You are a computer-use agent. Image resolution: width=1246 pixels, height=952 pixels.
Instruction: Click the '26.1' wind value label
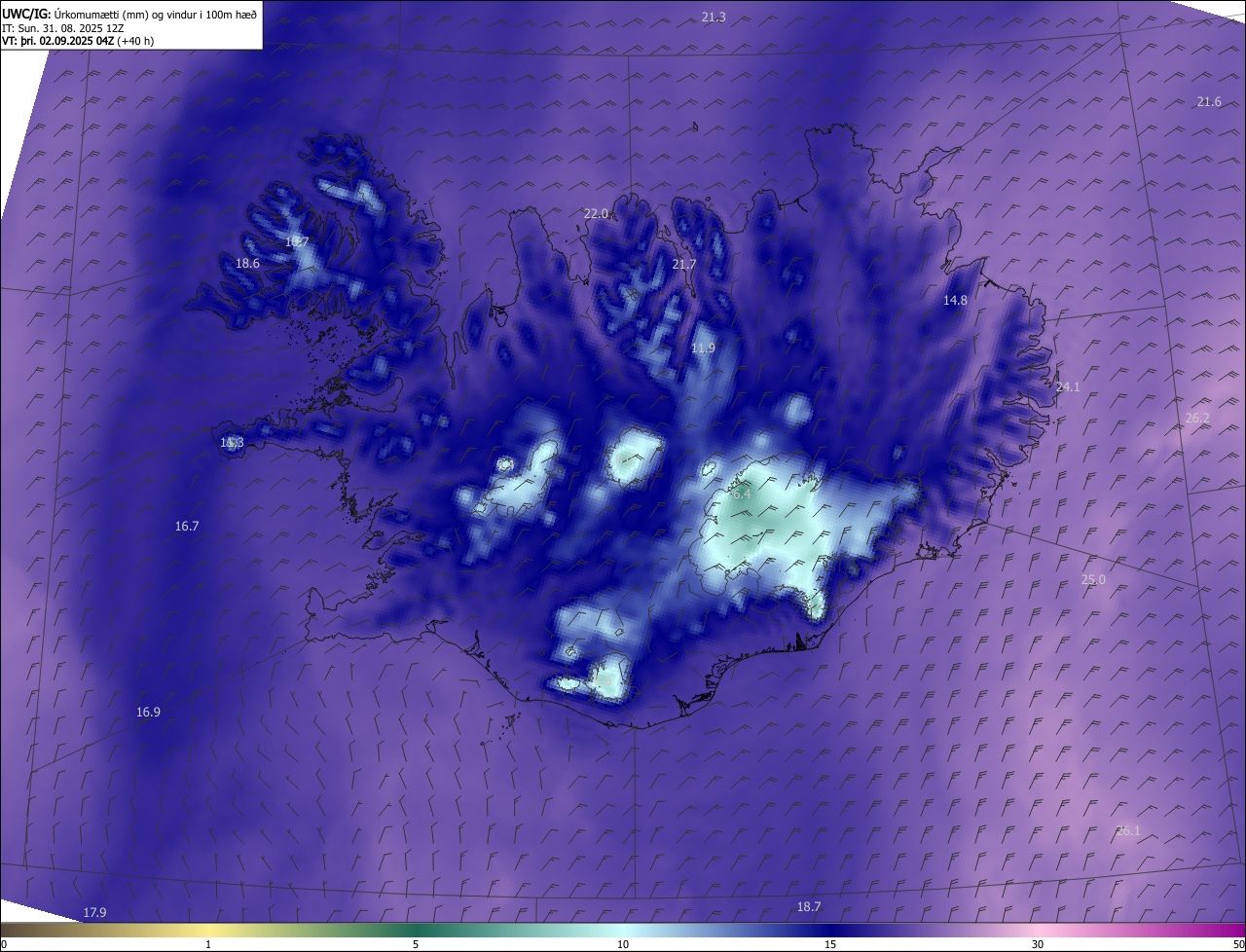point(1127,831)
